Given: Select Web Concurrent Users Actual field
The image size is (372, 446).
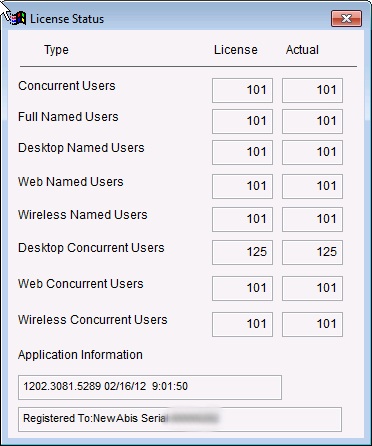Looking at the screenshot, I should tap(312, 288).
